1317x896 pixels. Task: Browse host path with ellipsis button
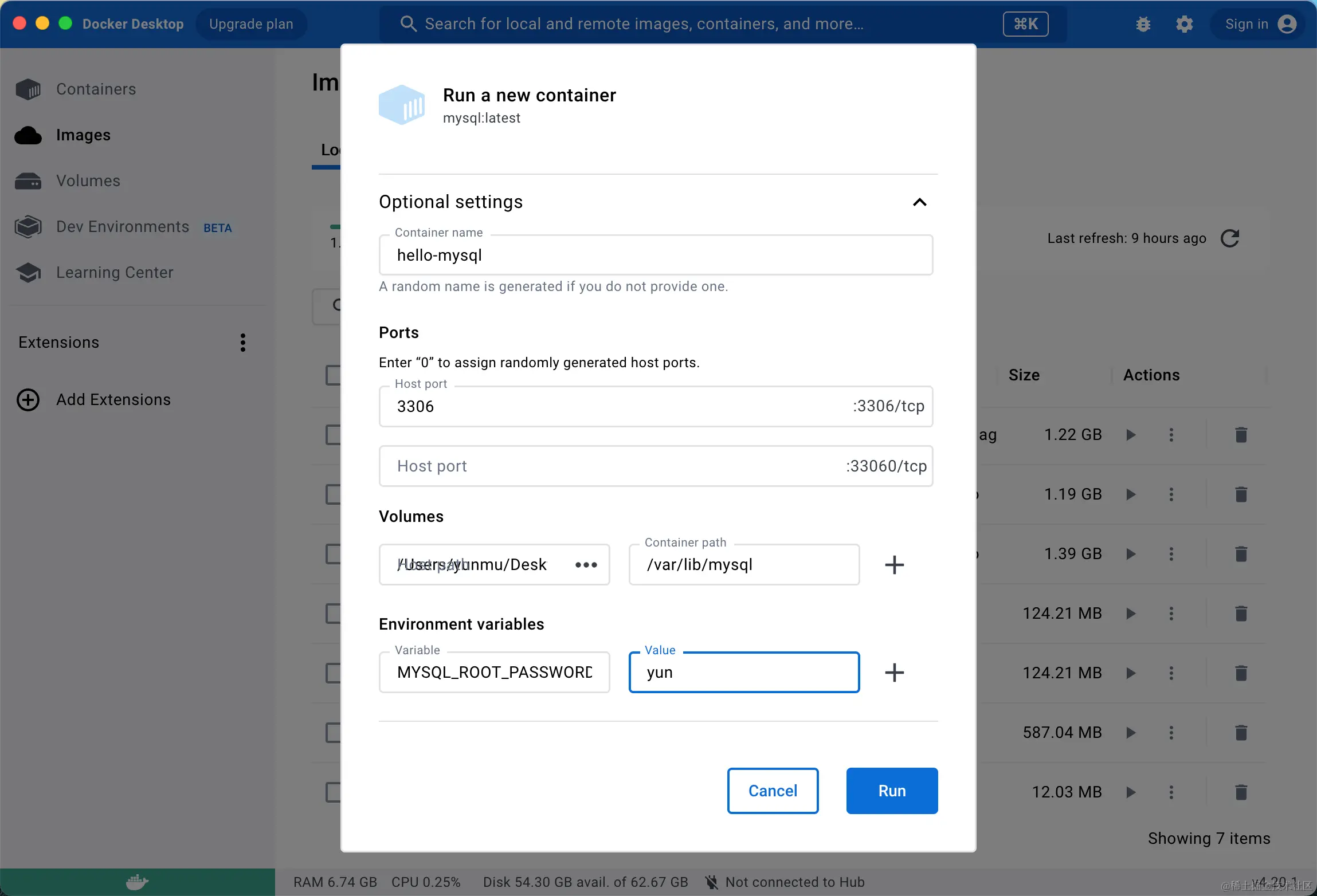(586, 565)
